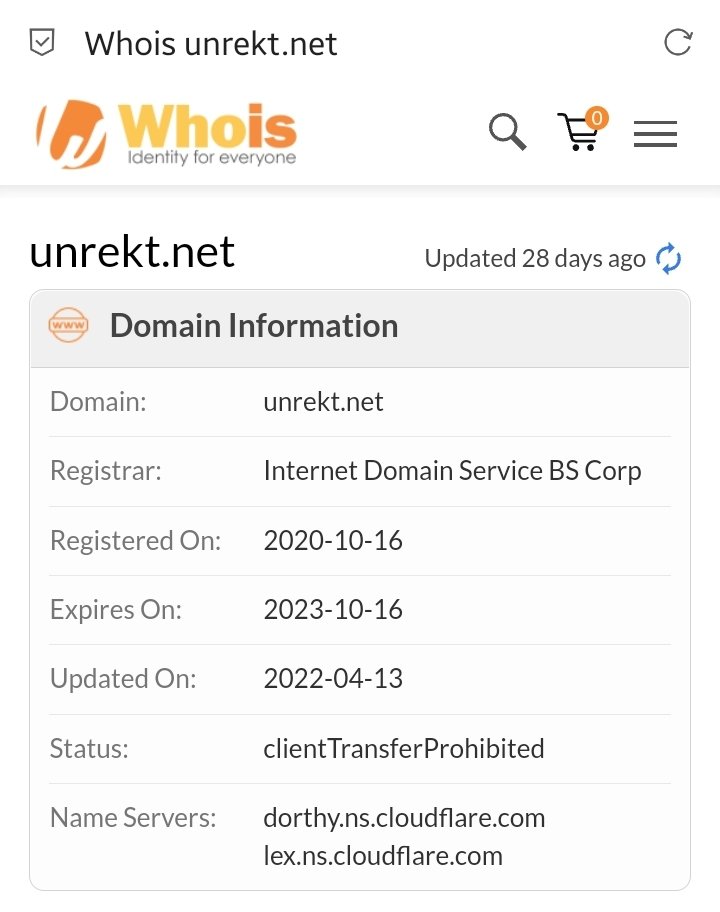Click the Updated 28 days ago text
720x912 pixels.
pos(535,259)
